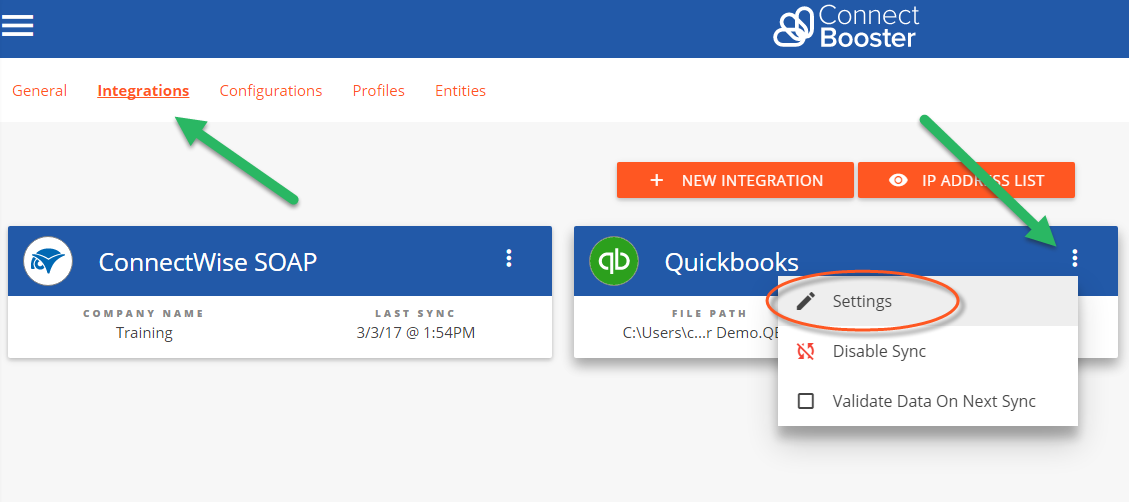The height and width of the screenshot is (502, 1129).
Task: Go to the Entities tab
Action: click(x=460, y=91)
